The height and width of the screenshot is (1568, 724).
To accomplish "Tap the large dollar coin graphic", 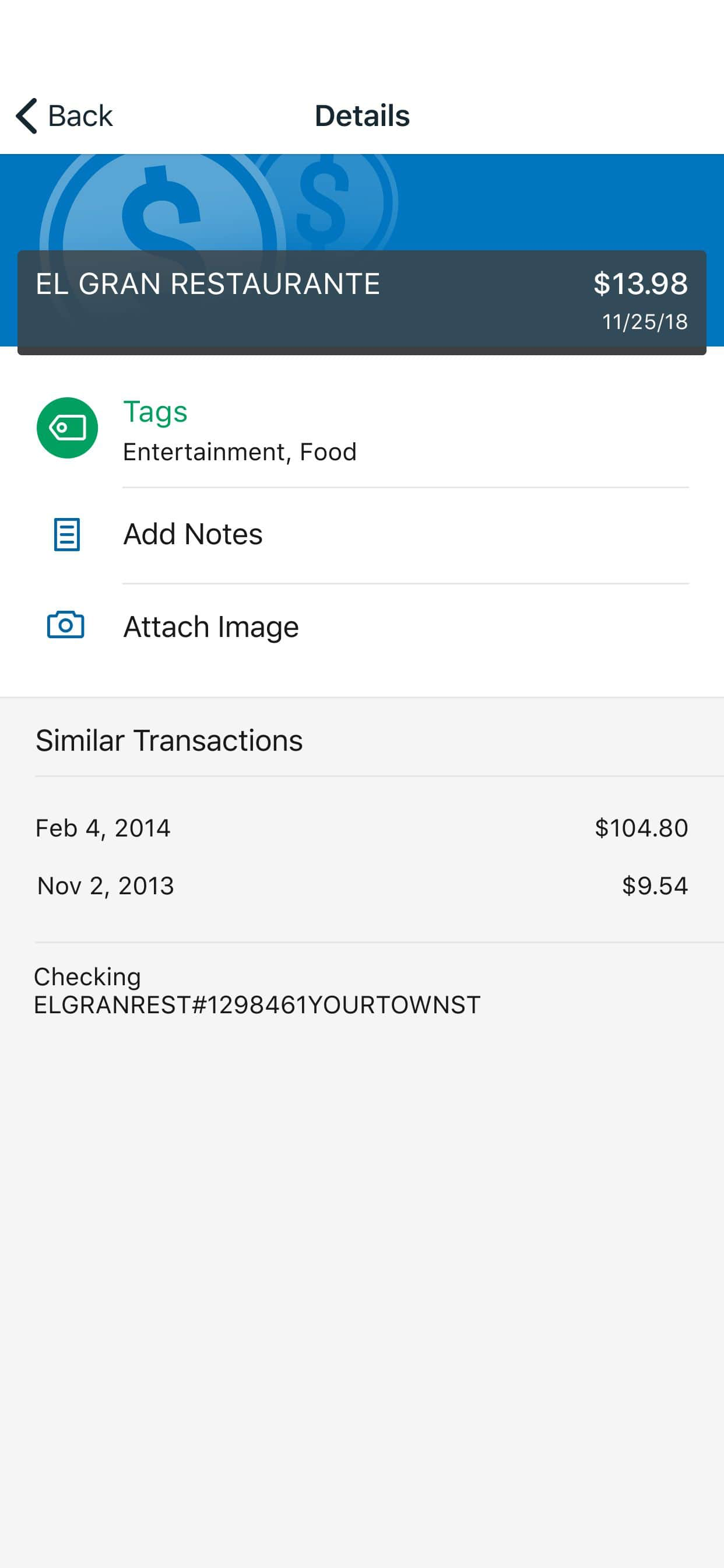I will pos(161,207).
